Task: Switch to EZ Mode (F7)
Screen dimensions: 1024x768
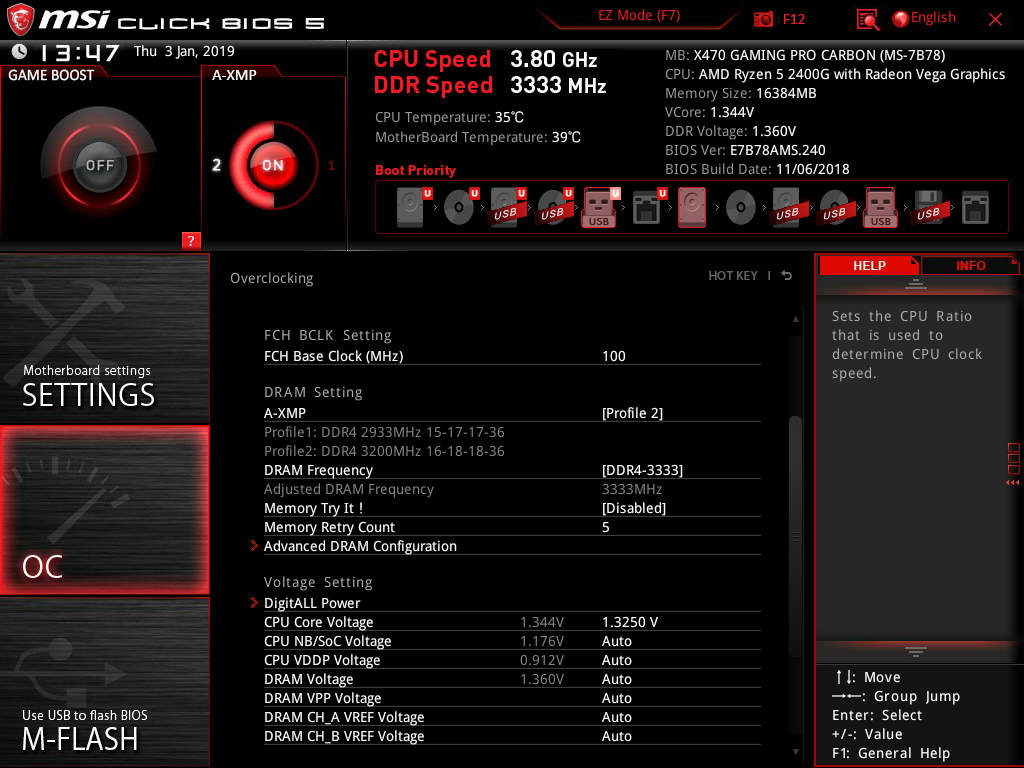Action: click(x=639, y=15)
